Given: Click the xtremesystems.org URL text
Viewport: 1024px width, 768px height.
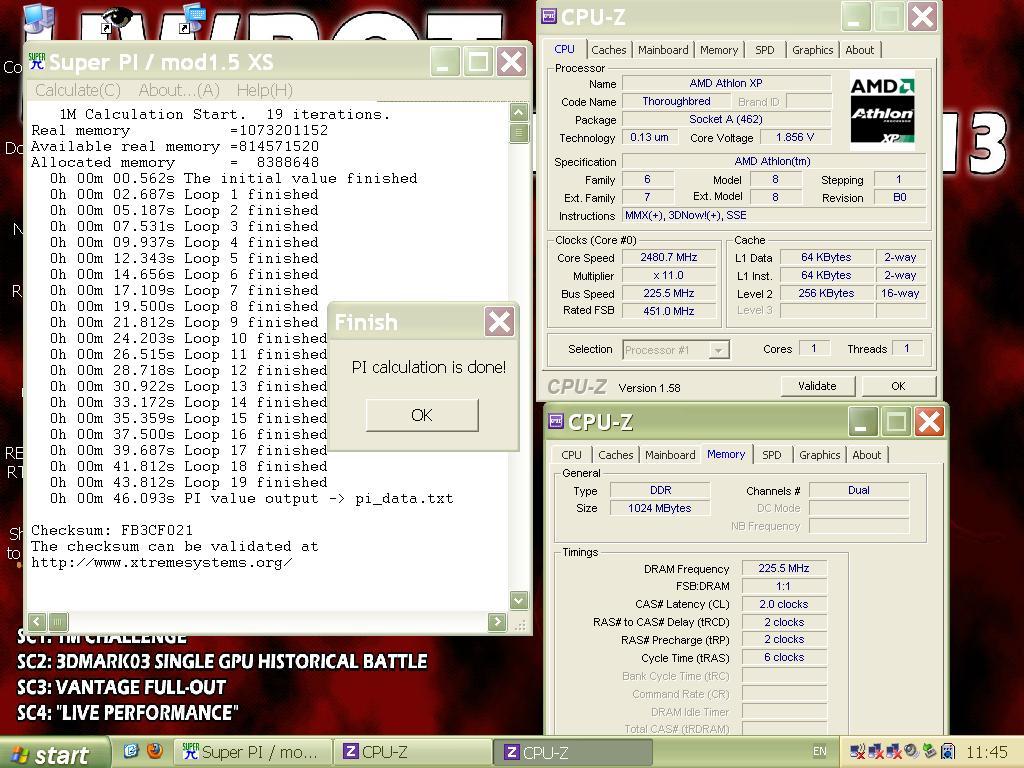Looking at the screenshot, I should pyautogui.click(x=161, y=562).
